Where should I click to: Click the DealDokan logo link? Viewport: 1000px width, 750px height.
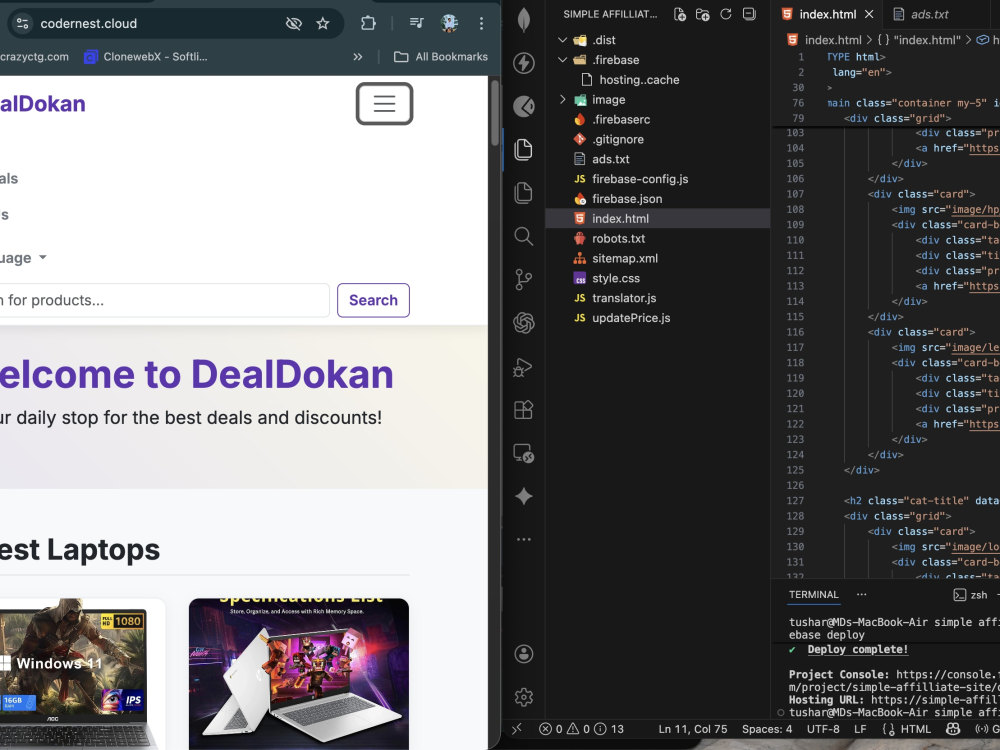pyautogui.click(x=43, y=103)
